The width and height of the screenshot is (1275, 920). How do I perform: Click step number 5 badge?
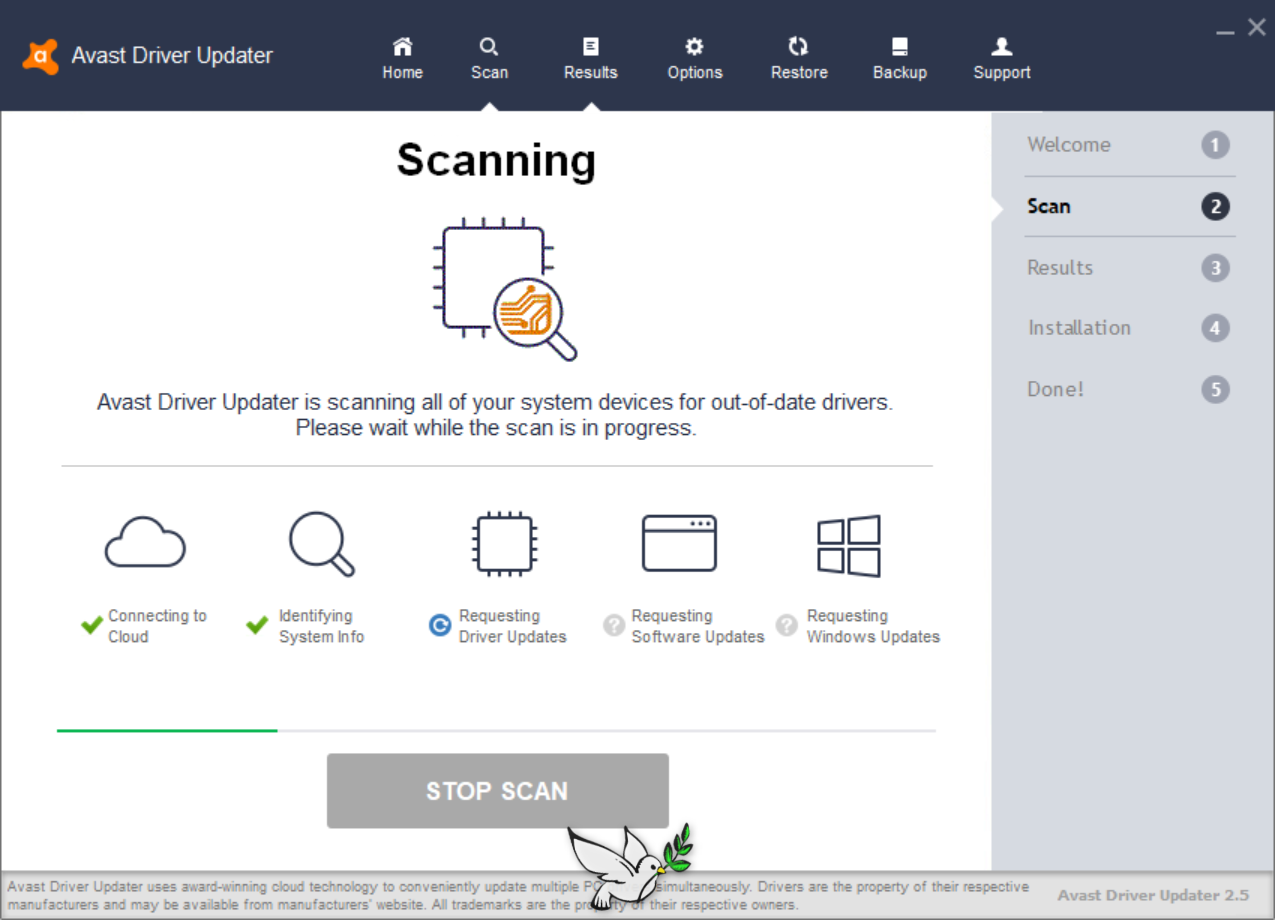[1215, 389]
